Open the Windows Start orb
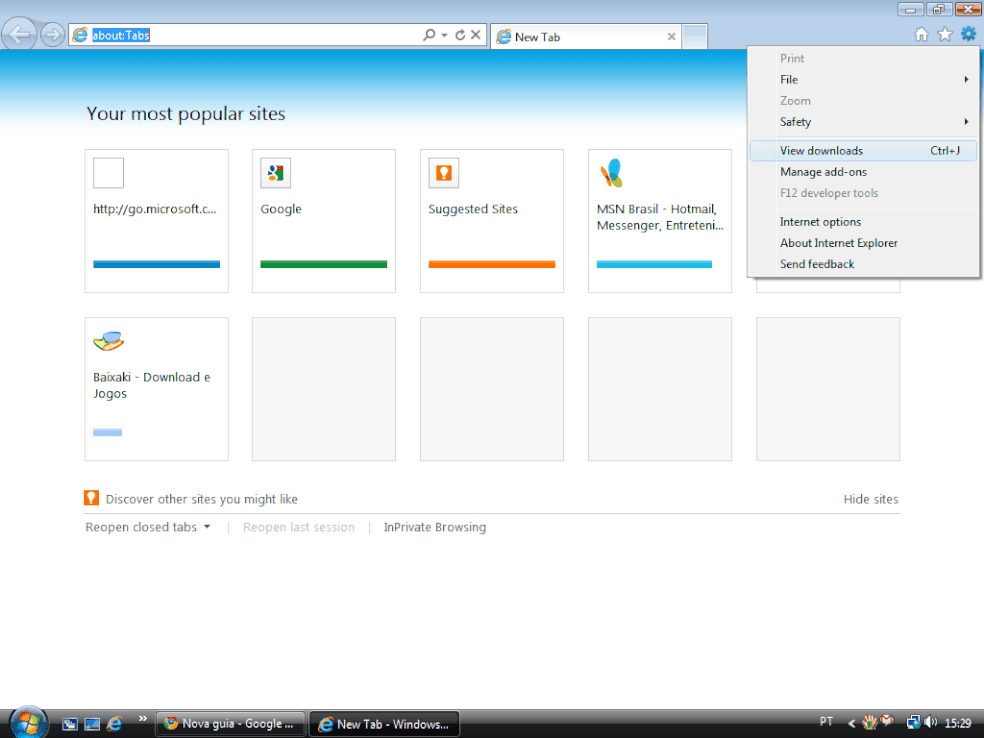 pos(28,722)
